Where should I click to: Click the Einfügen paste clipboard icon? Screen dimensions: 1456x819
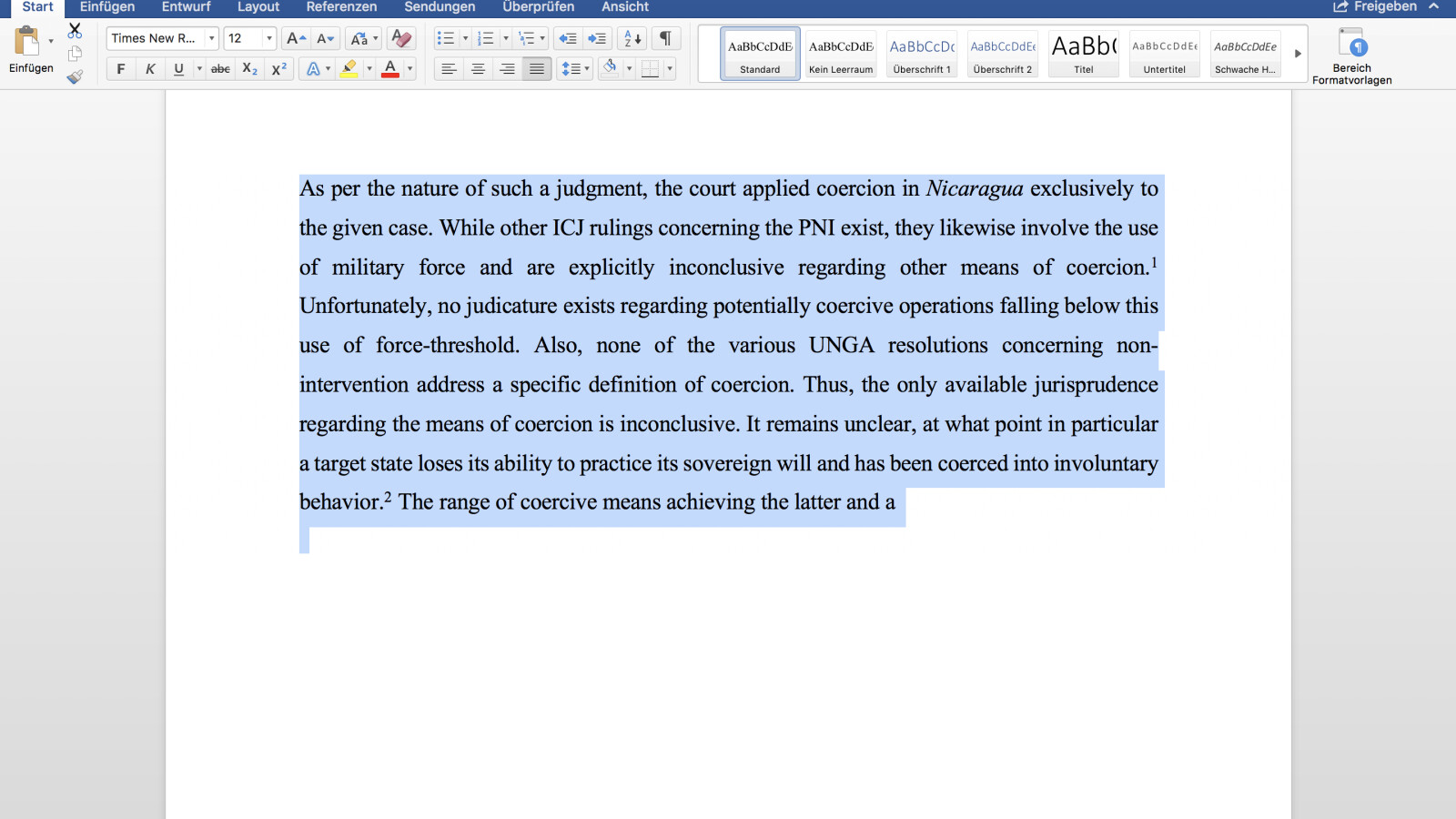[27, 42]
